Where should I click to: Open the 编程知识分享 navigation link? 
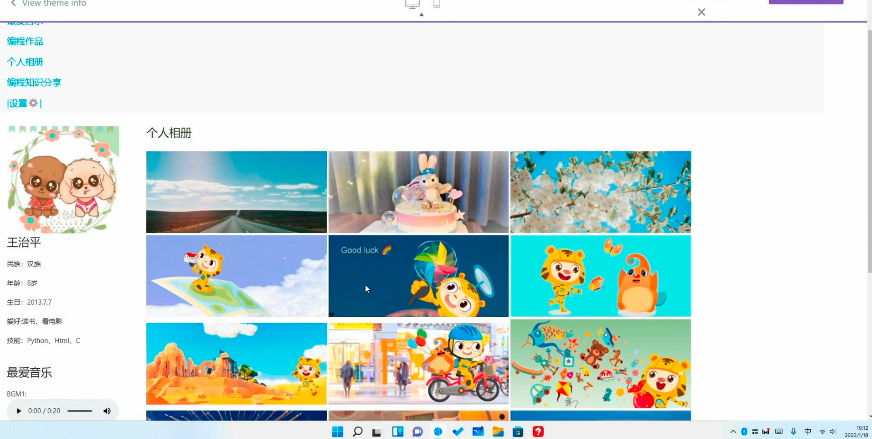pyautogui.click(x=34, y=82)
